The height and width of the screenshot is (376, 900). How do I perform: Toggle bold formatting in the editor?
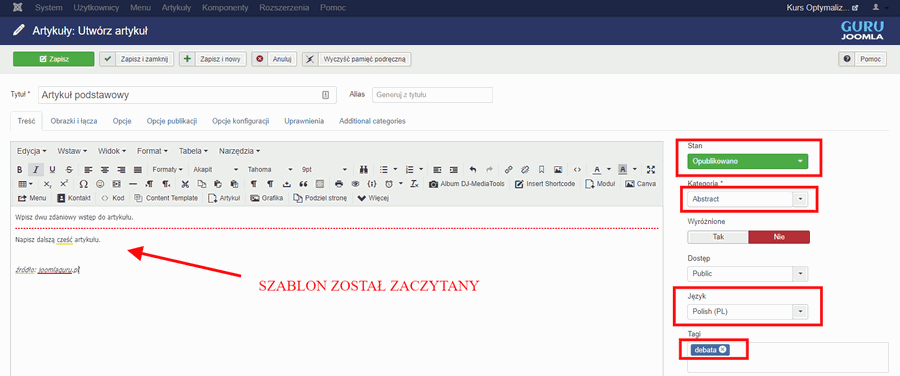click(20, 169)
